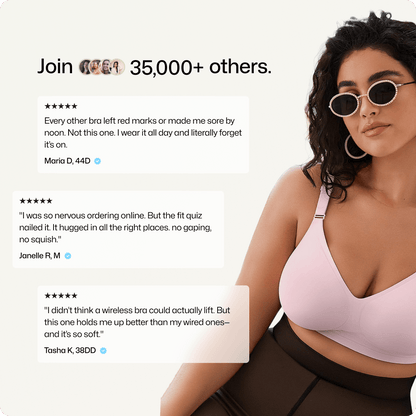The image size is (416, 416).
Task: Click the pink bra strap adjuster
Action: tap(319, 217)
